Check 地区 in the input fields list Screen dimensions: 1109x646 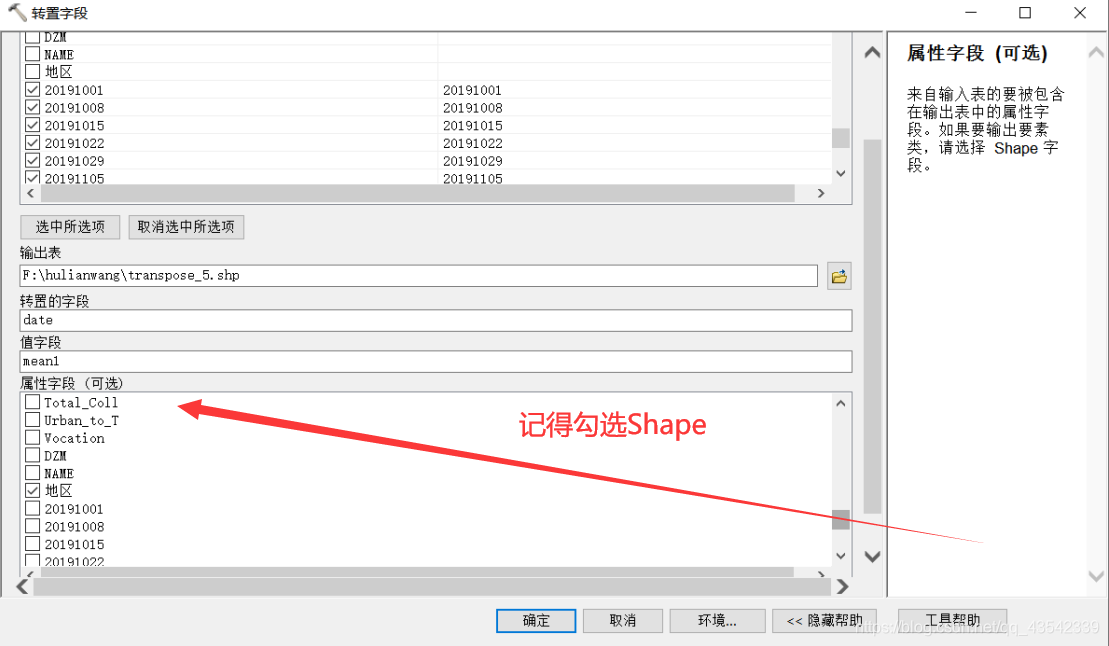point(33,71)
